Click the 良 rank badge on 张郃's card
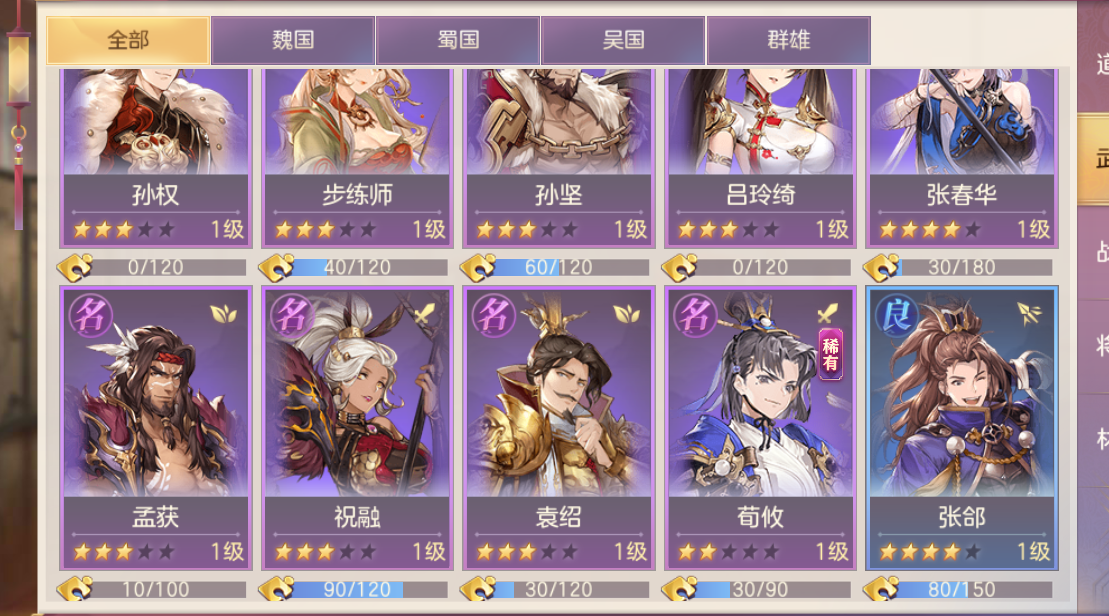Image resolution: width=1109 pixels, height=616 pixels. (x=896, y=315)
